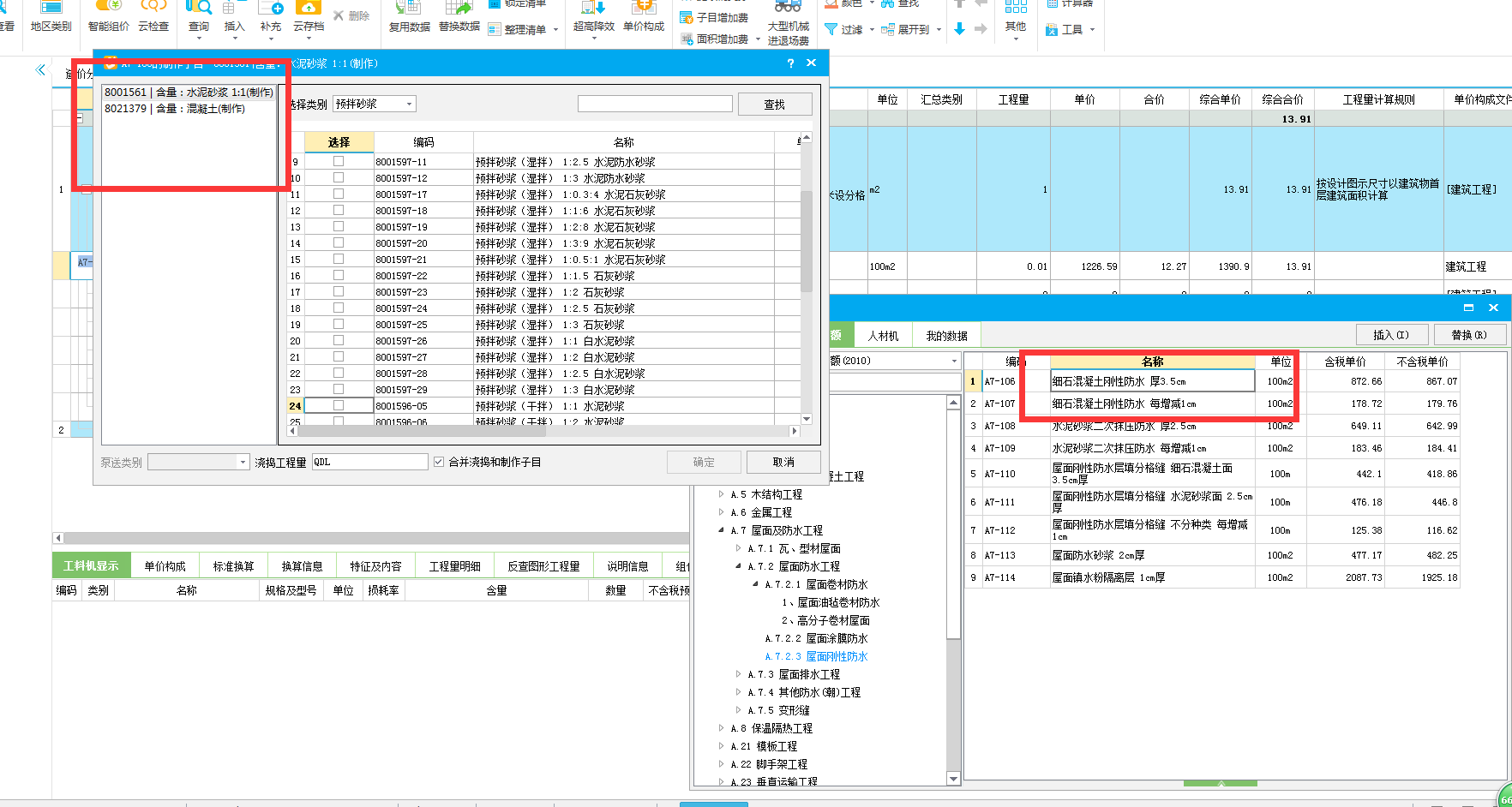The width and height of the screenshot is (1512, 807).
Task: Click the help question mark in dialog
Action: (x=790, y=63)
